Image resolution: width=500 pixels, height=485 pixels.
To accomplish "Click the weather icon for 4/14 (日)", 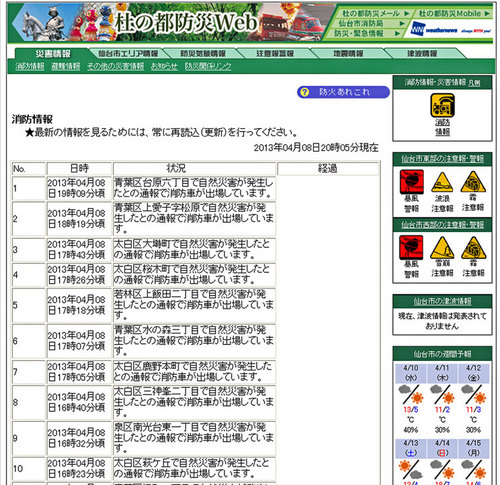I will click(x=442, y=469).
